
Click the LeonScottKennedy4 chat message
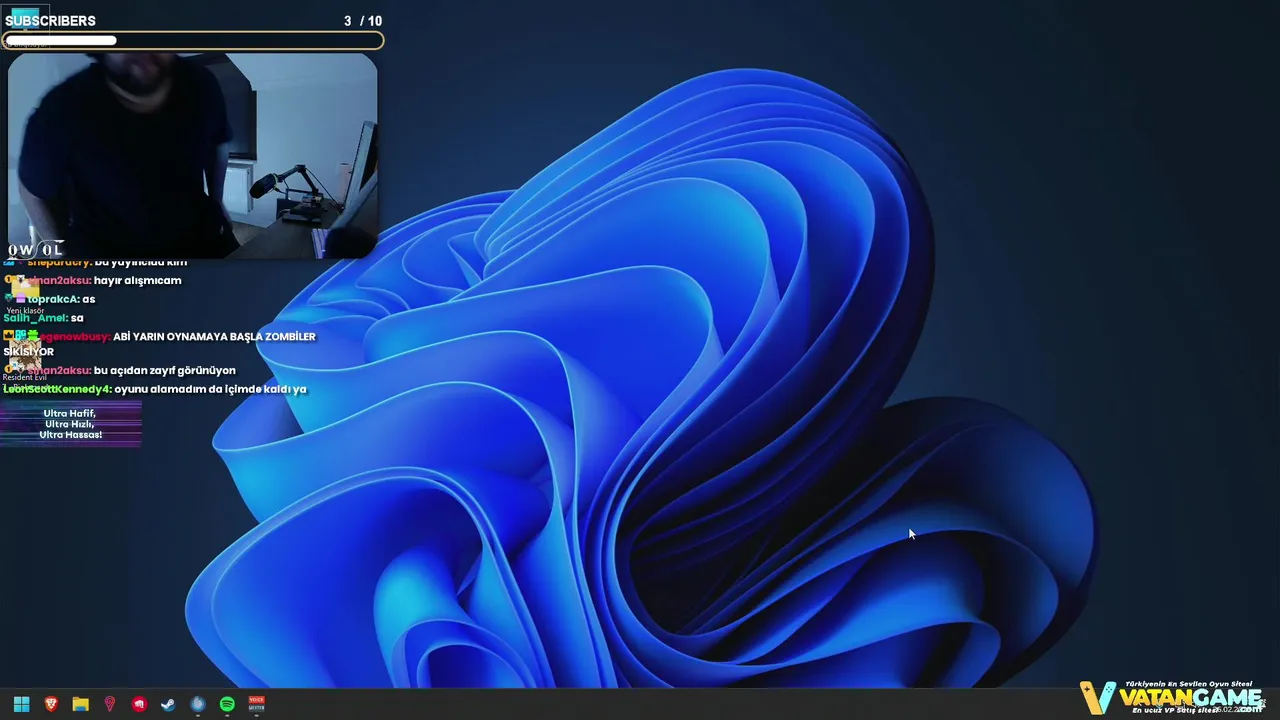coord(155,389)
